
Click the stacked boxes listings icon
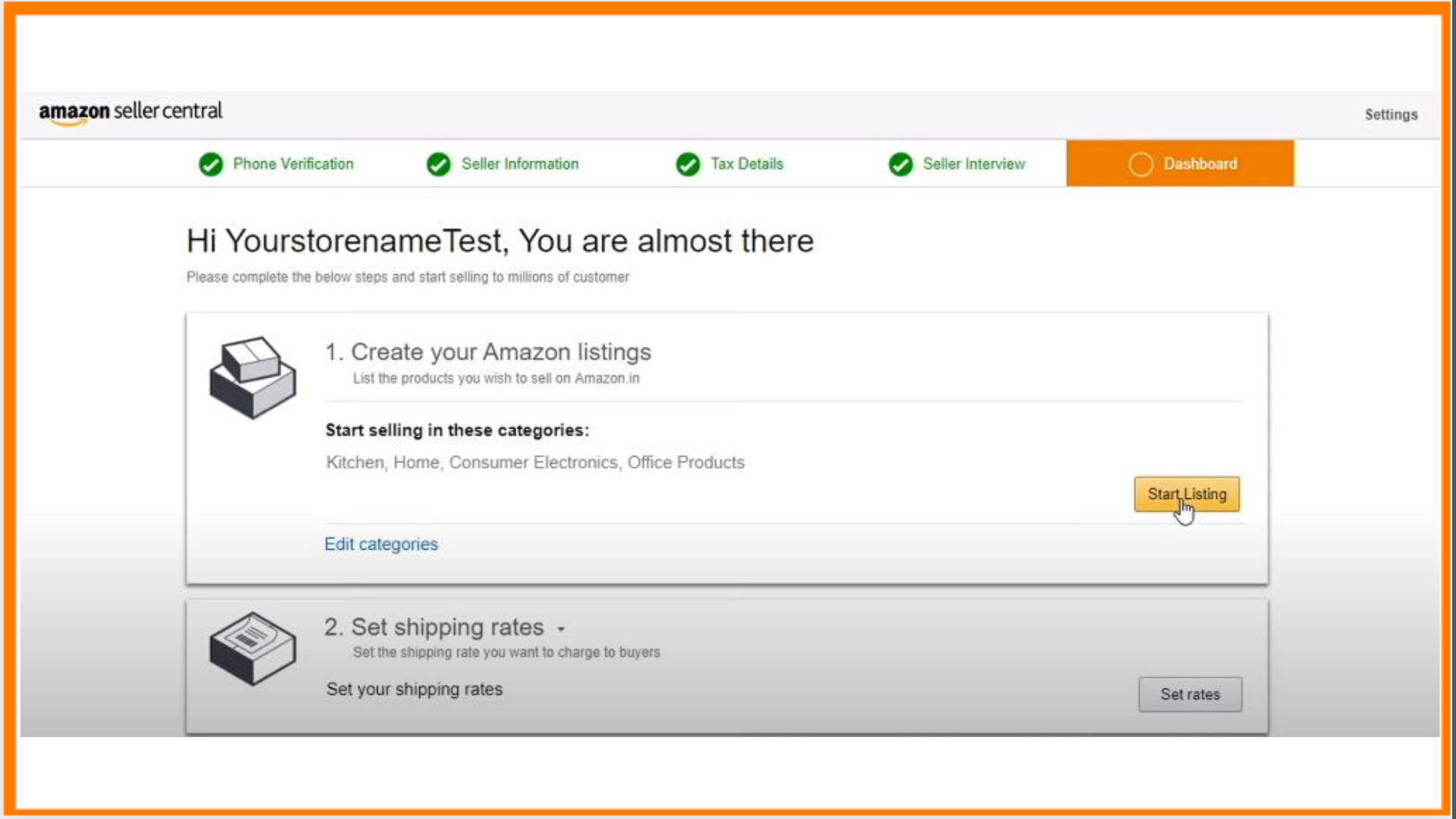coord(253,377)
